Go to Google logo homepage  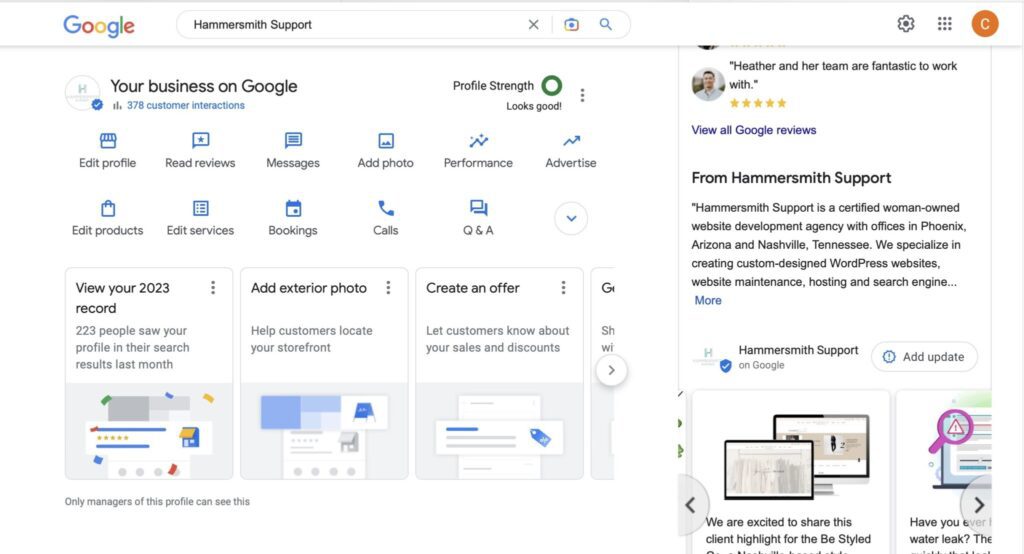click(99, 25)
